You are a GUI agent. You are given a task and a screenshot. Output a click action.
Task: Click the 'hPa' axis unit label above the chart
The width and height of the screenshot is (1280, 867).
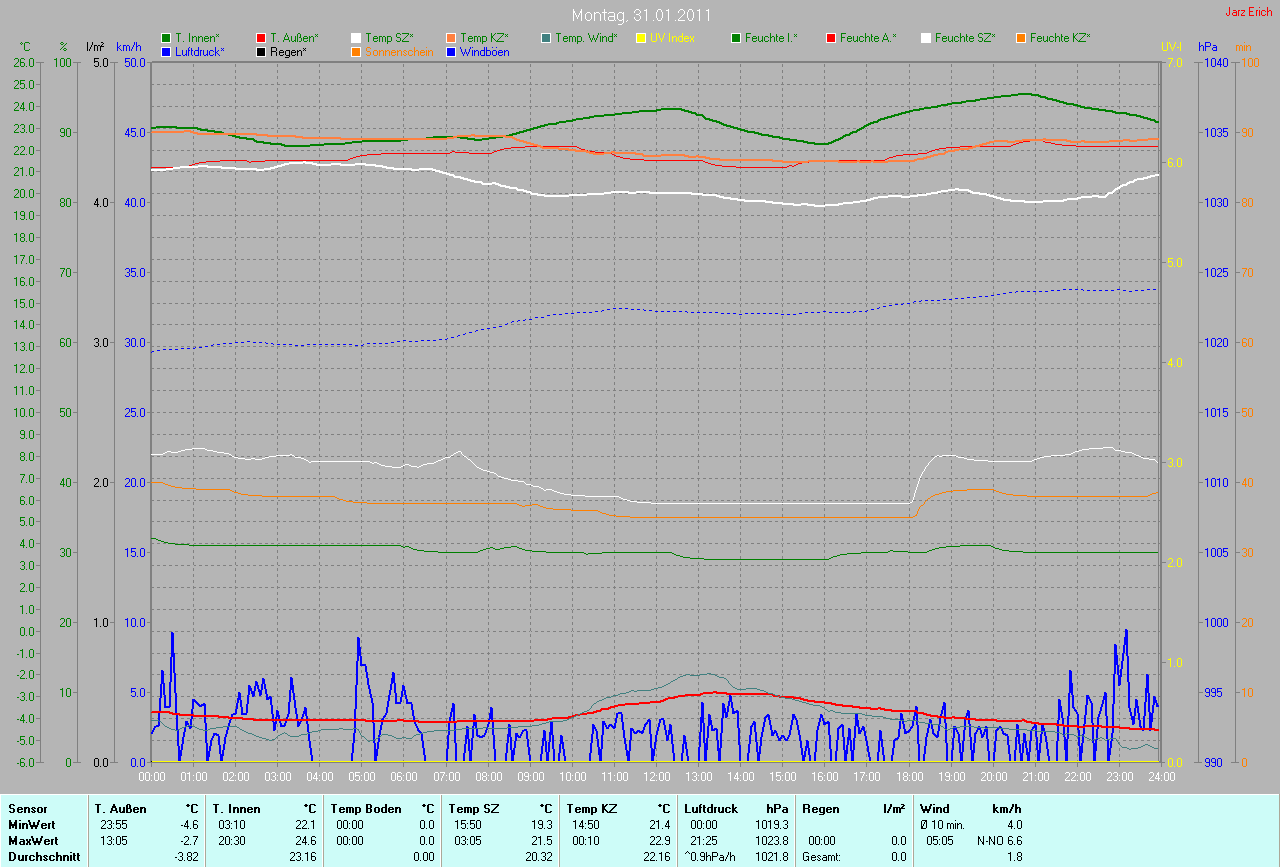click(x=1208, y=47)
